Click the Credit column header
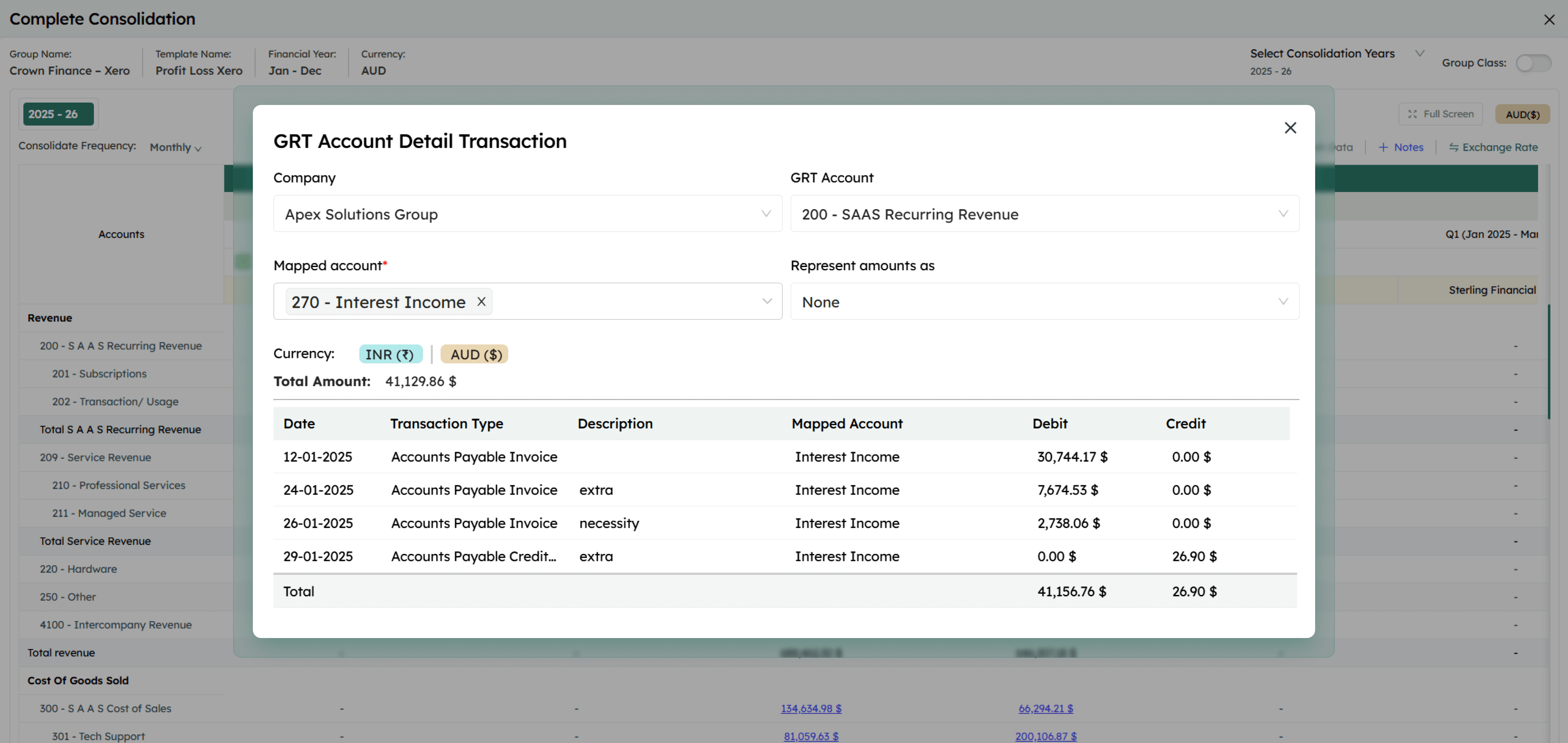 (x=1185, y=424)
